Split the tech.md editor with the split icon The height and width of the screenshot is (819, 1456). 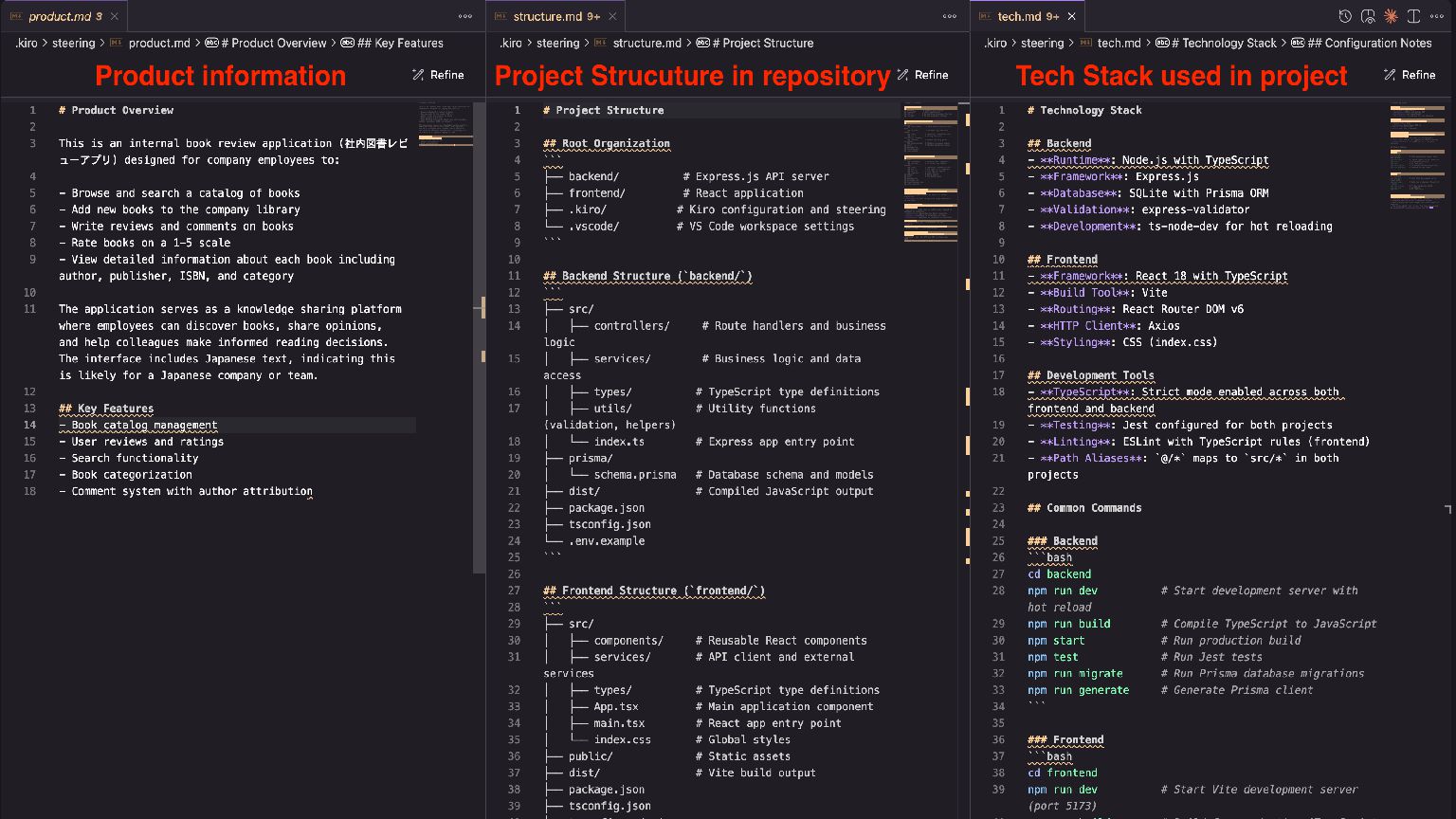1413,16
